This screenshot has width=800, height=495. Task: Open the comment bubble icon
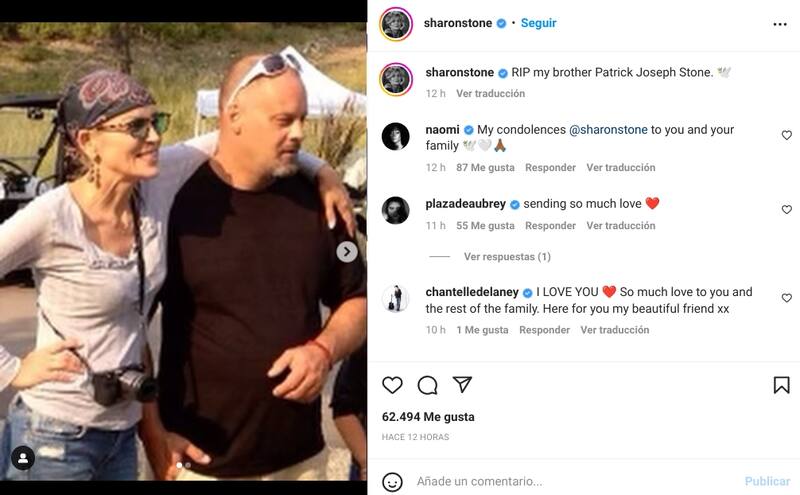[x=427, y=385]
